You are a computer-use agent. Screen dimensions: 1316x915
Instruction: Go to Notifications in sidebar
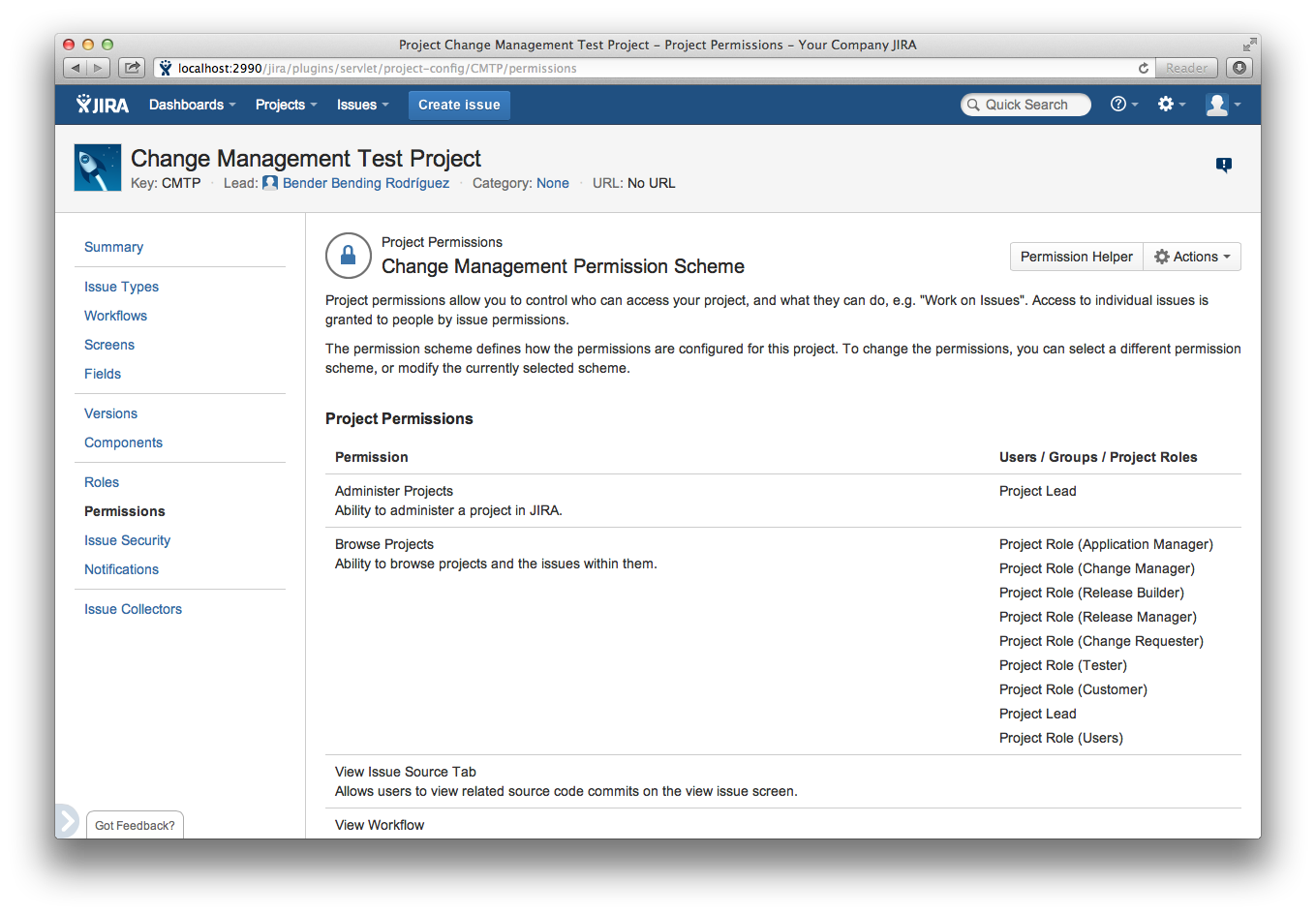coord(121,569)
